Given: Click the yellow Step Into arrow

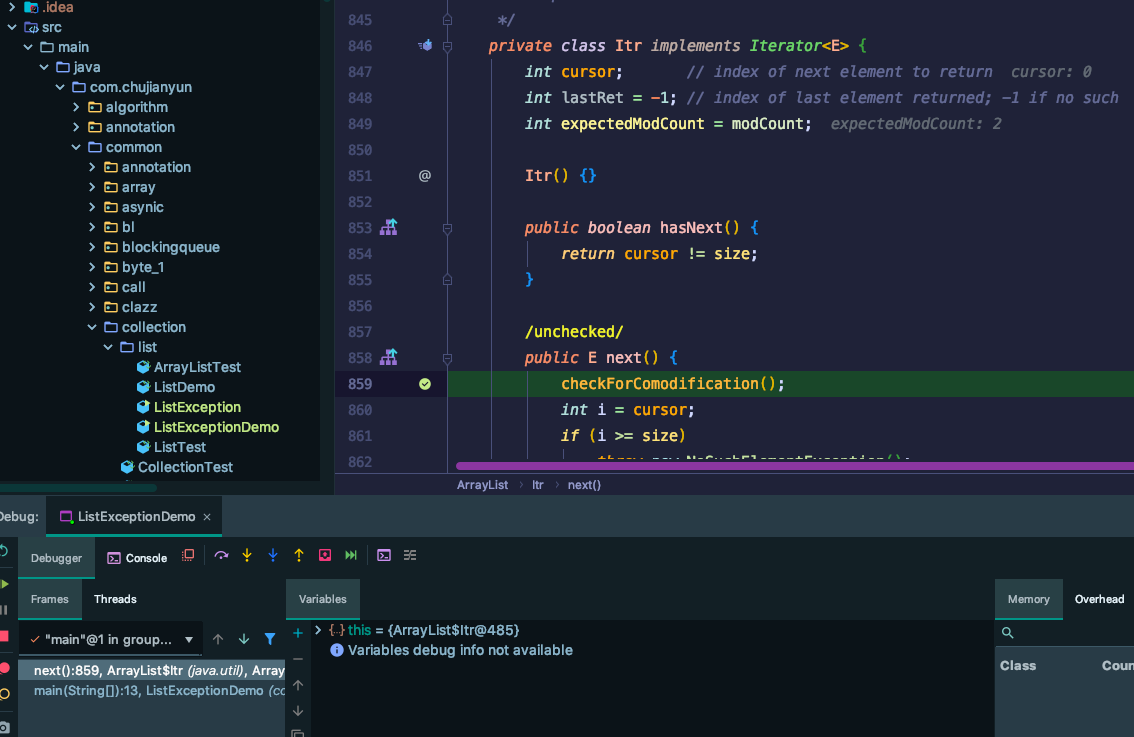Looking at the screenshot, I should 247,555.
